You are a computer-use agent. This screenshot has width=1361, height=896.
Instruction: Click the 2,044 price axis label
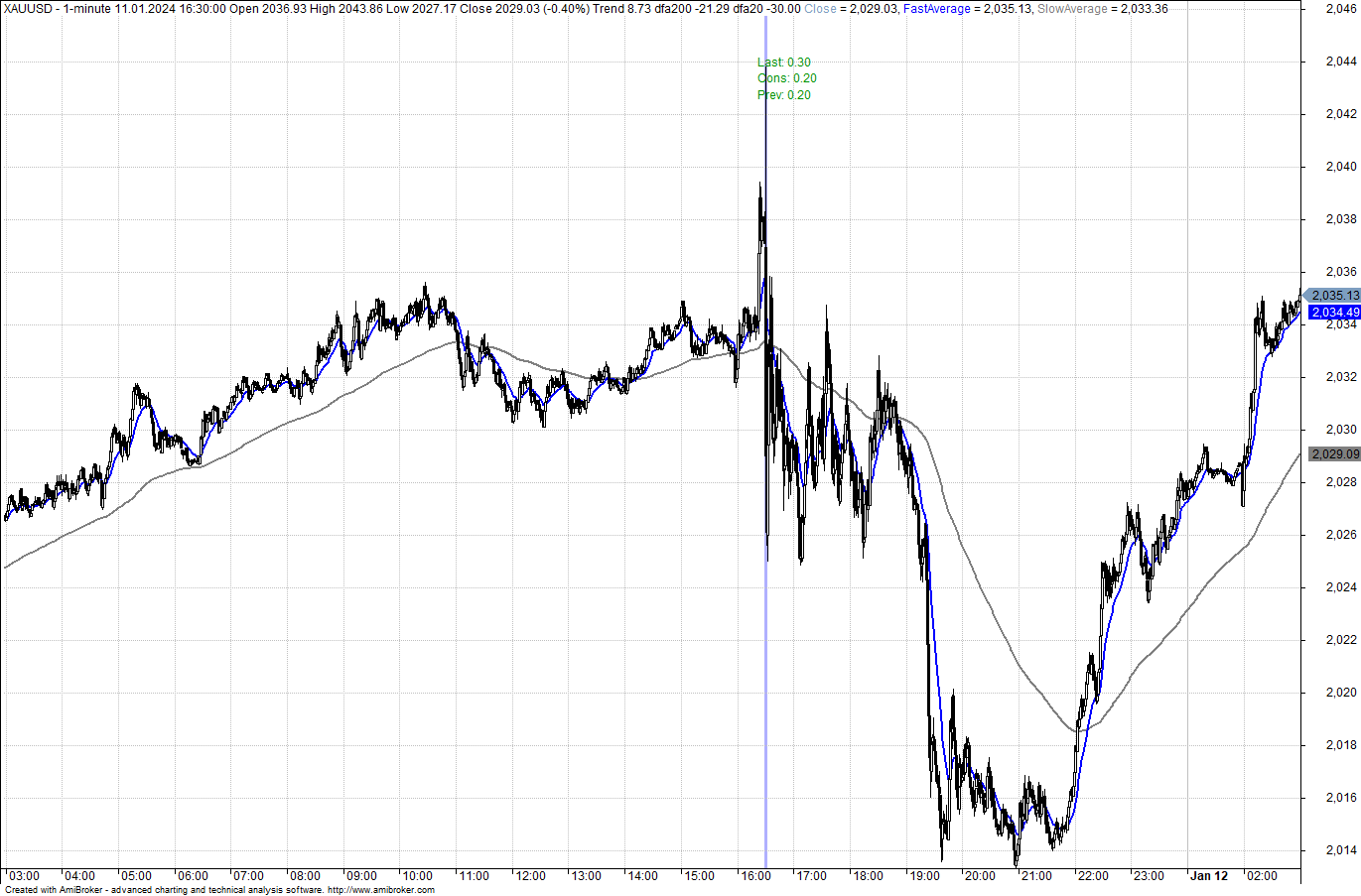pos(1341,62)
